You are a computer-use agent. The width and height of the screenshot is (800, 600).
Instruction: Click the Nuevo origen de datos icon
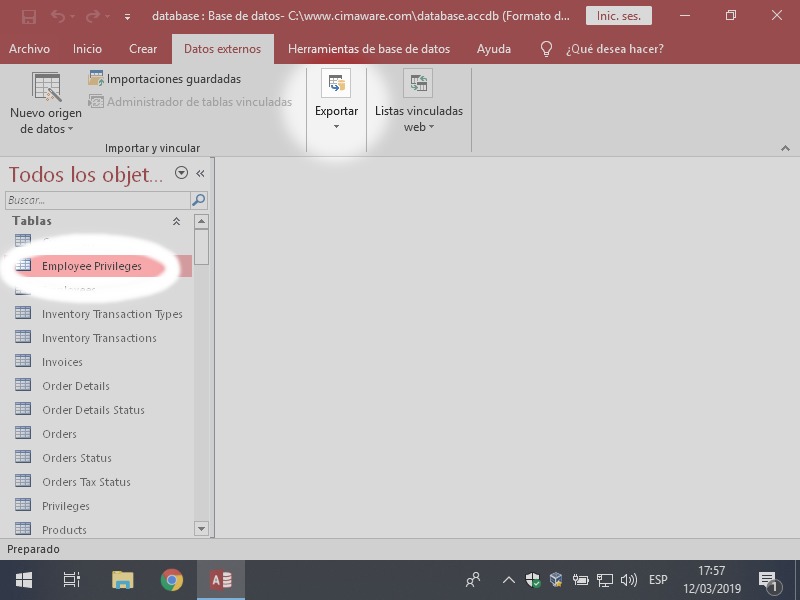click(46, 87)
